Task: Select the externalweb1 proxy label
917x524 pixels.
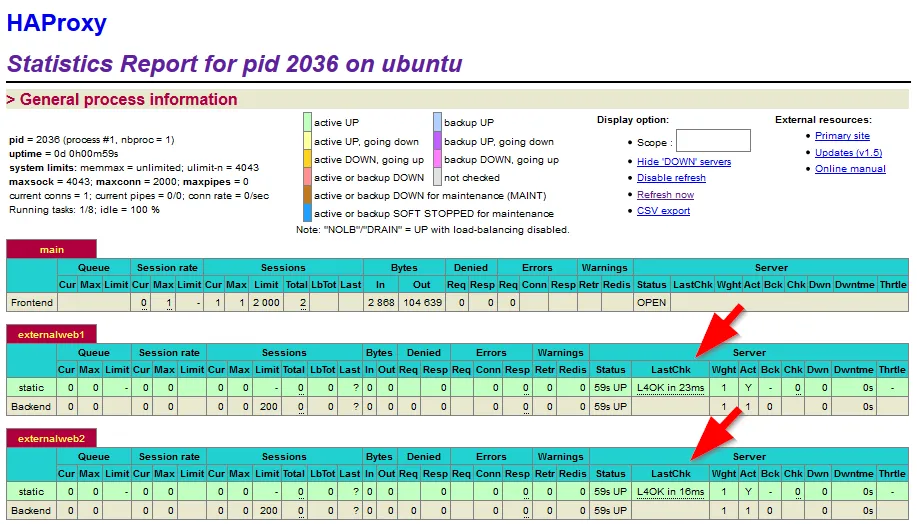Action: click(x=51, y=335)
